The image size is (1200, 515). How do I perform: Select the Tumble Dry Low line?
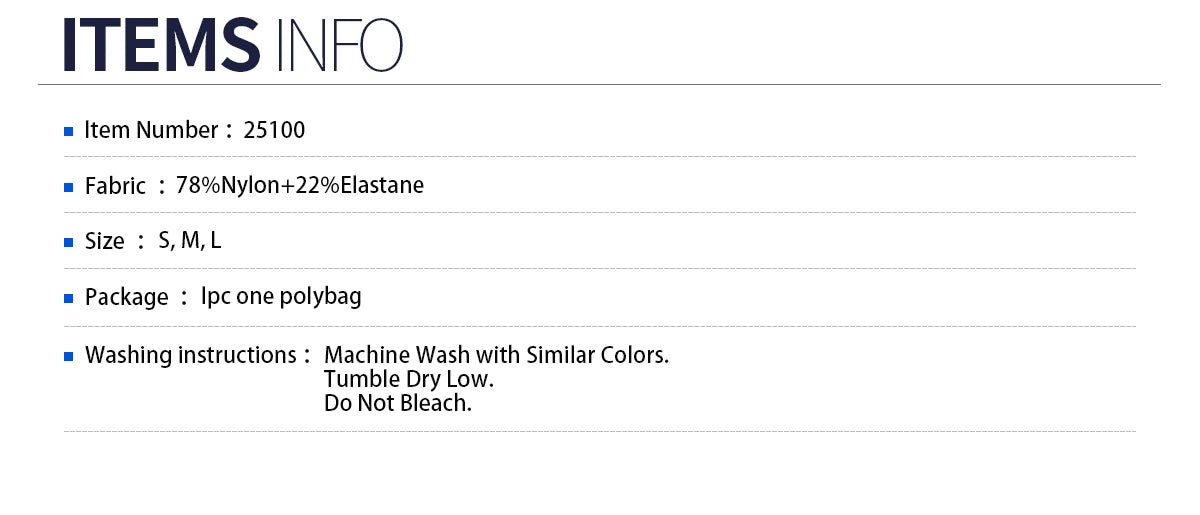[x=409, y=380]
